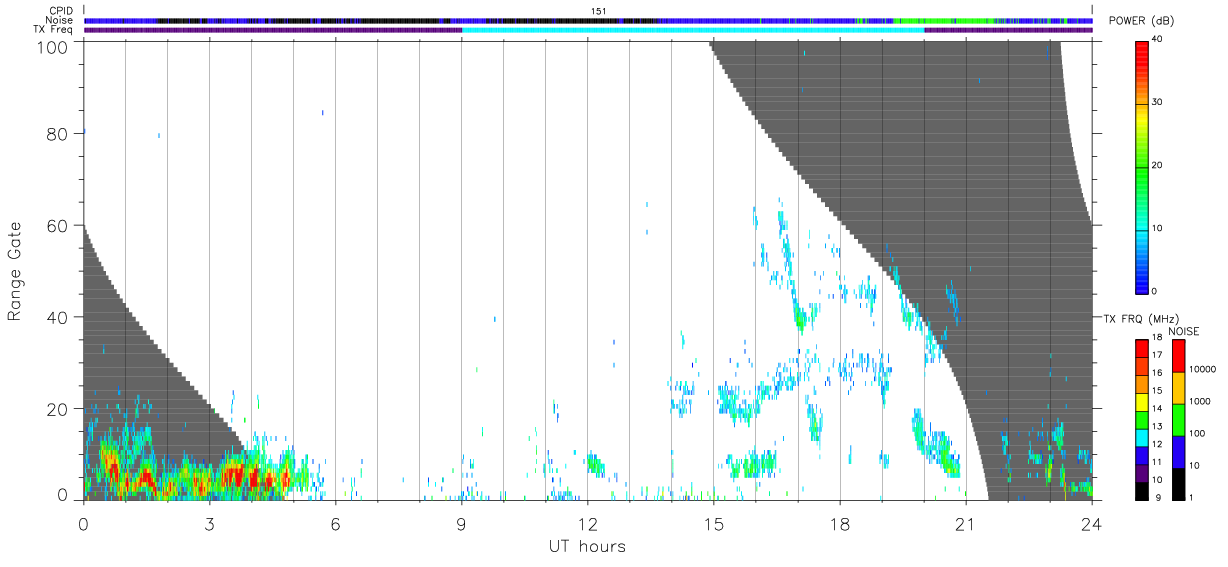Click the "NOISE" legend title
The height and width of the screenshot is (567, 1228).
tap(1185, 331)
